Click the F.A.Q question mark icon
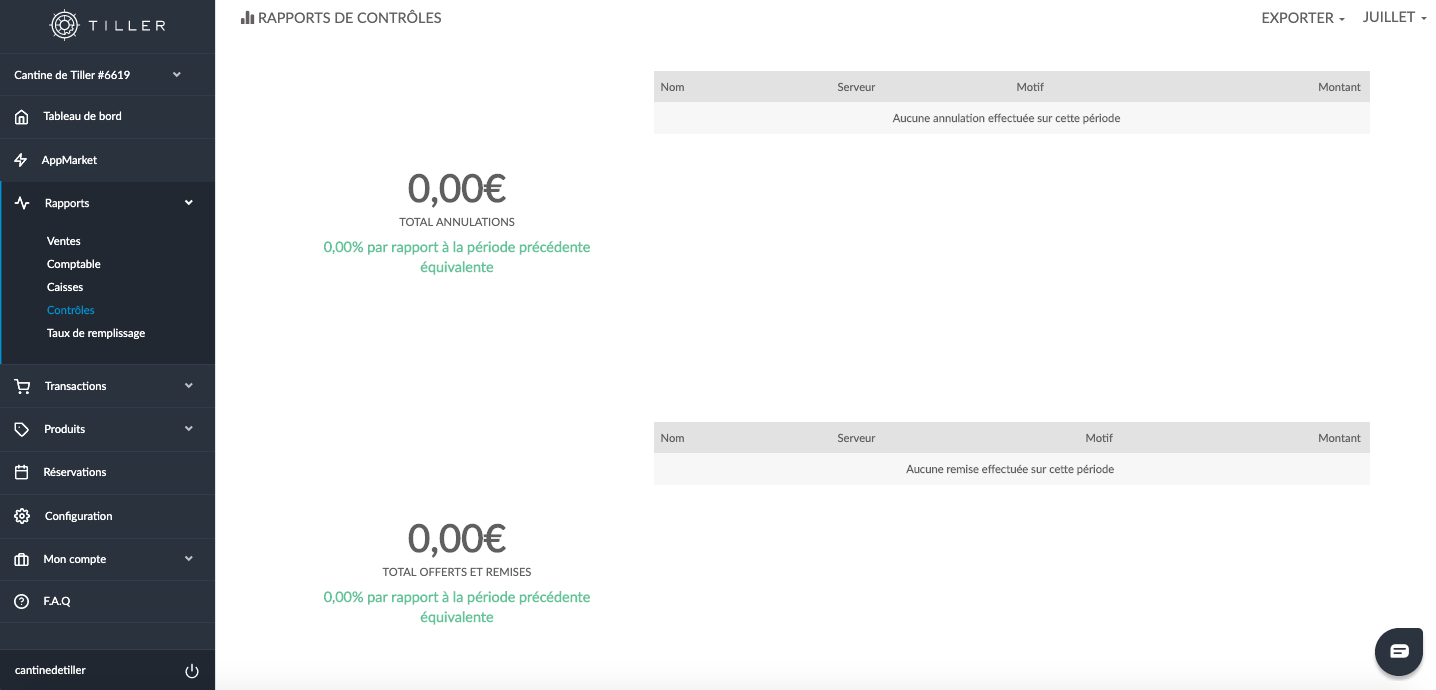The height and width of the screenshot is (690, 1436). (x=22, y=602)
